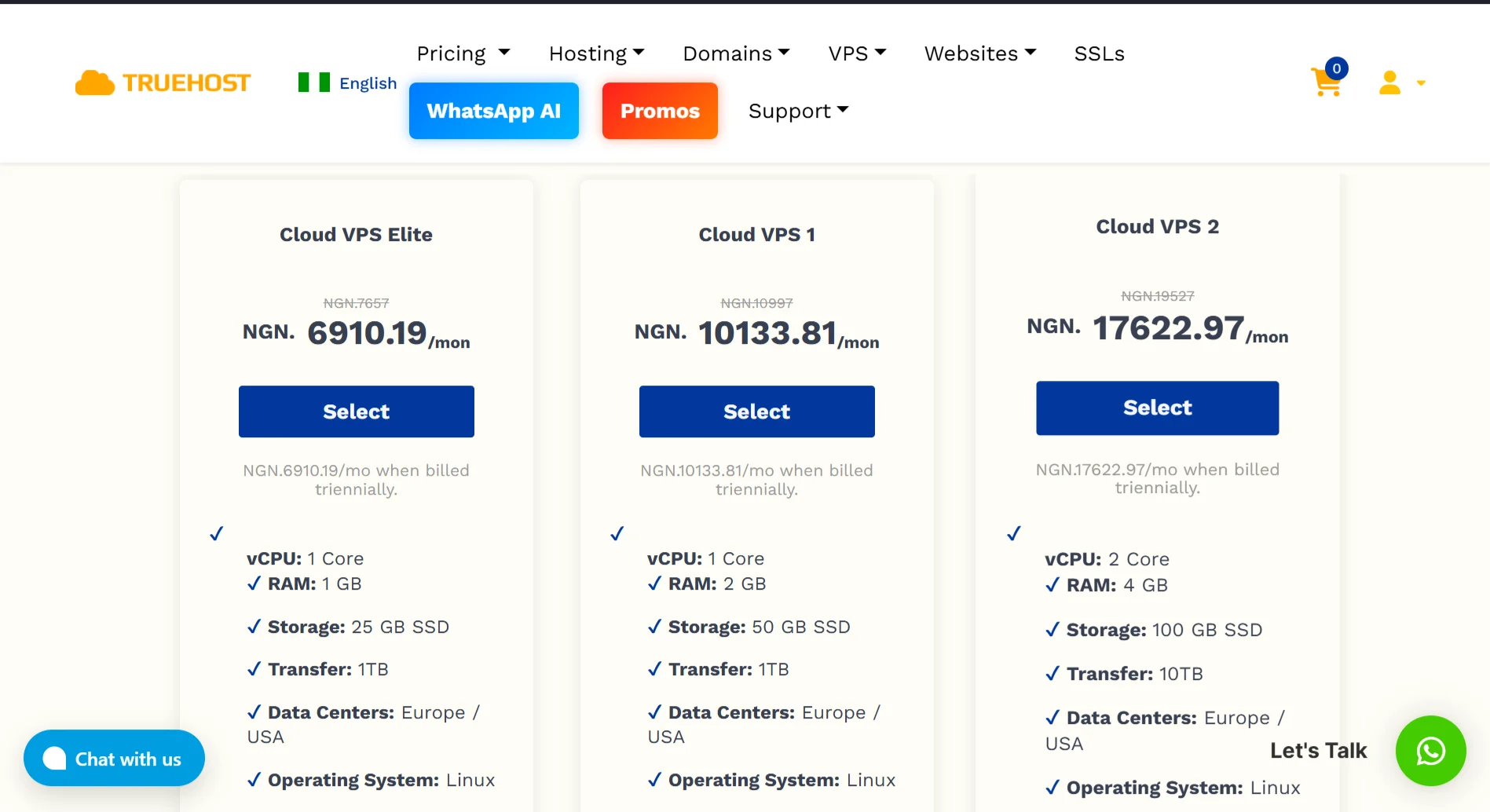Click the struck-through NGN.19527 price
Screen dimensions: 1490x812
click(1158, 296)
